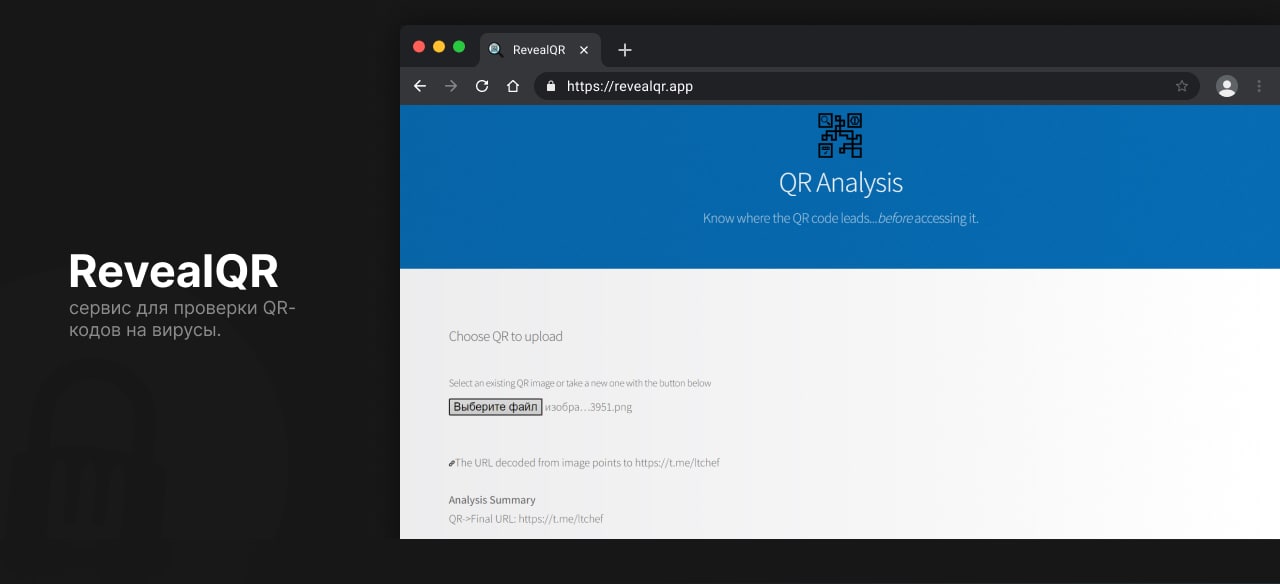Click the green maximize window button
This screenshot has width=1280, height=584.
pos(459,47)
